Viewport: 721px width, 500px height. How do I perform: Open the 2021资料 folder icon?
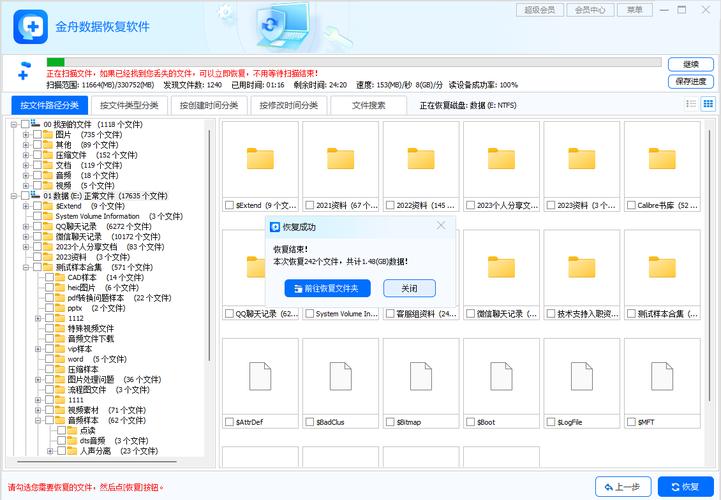click(x=339, y=159)
